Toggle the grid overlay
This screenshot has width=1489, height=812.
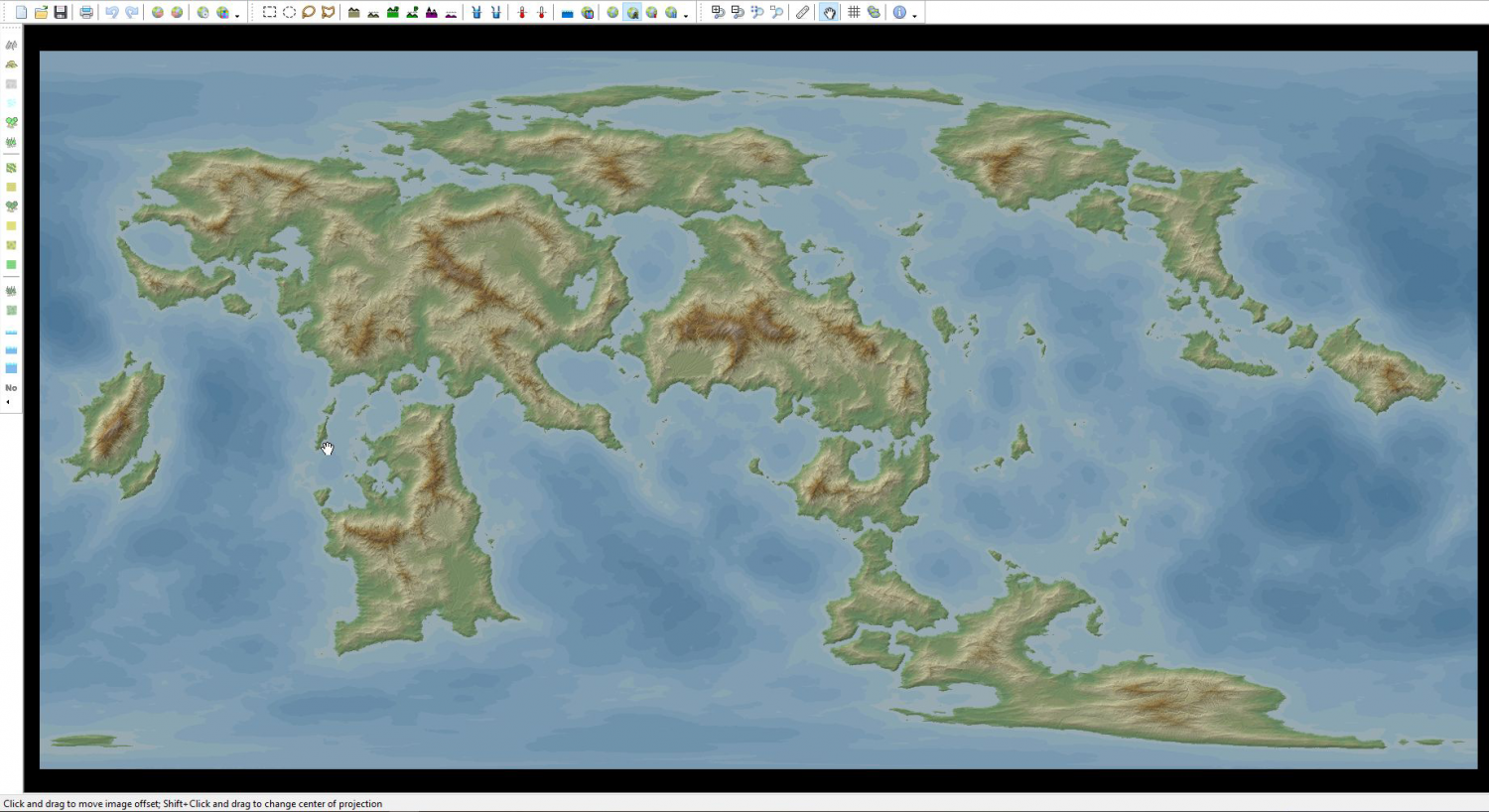pyautogui.click(x=854, y=12)
